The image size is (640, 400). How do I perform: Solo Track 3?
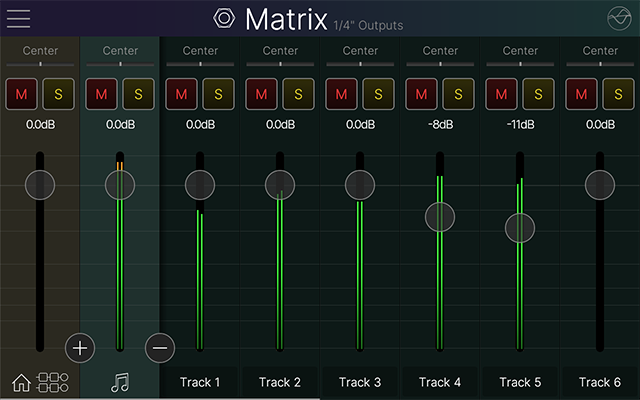379,94
